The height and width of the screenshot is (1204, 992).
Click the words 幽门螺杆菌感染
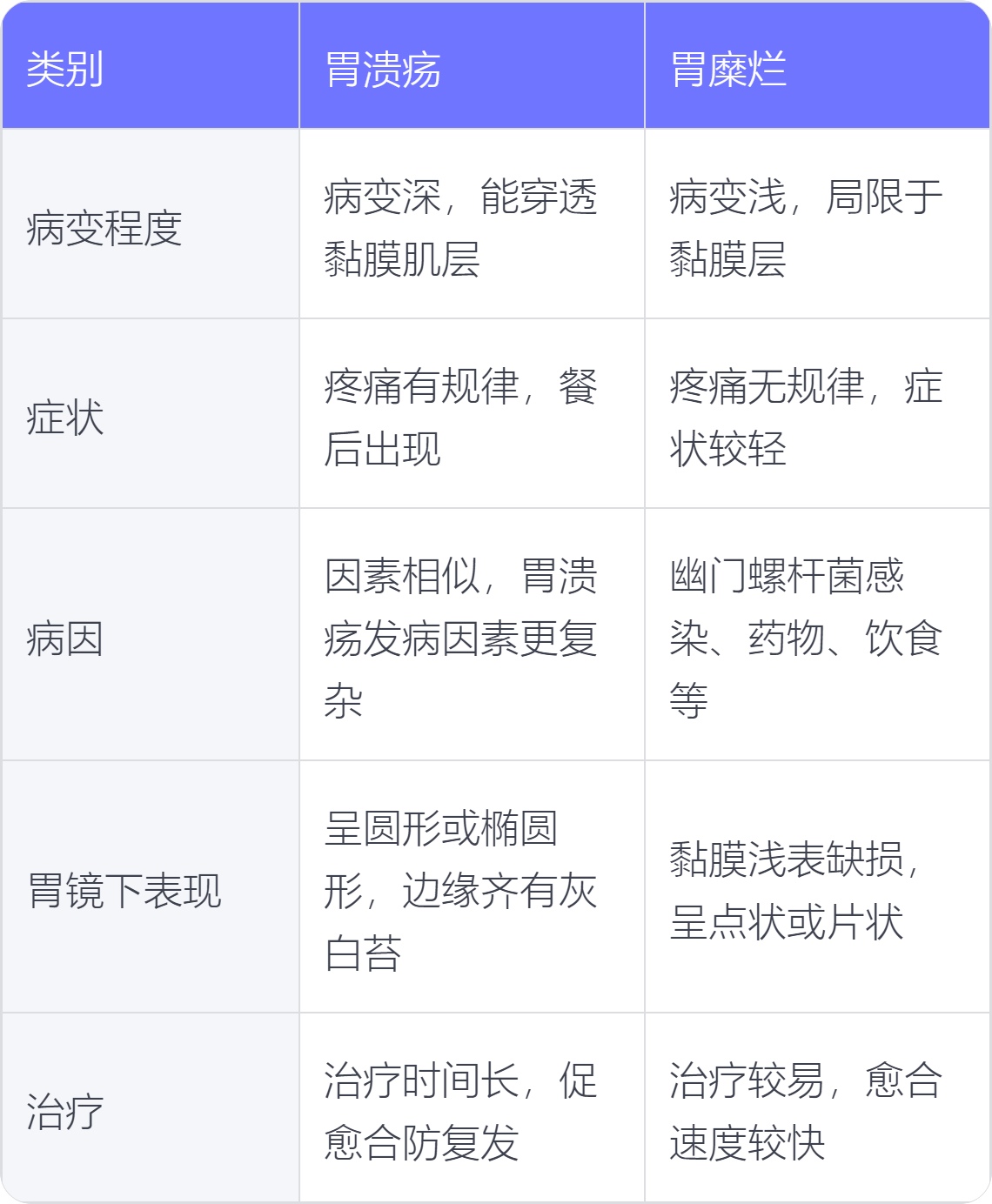click(x=787, y=578)
